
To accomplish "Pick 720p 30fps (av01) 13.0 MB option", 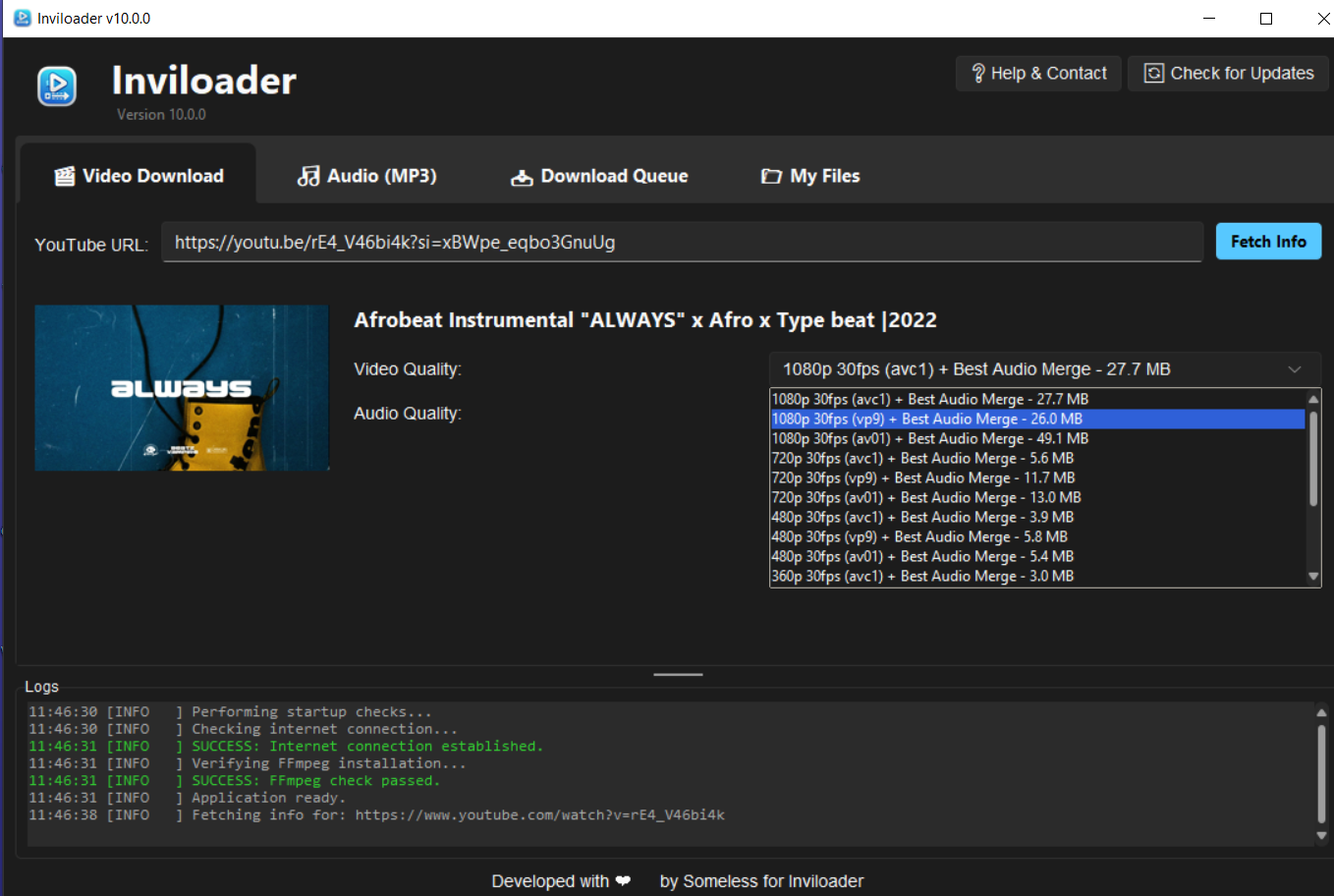I will point(1037,497).
